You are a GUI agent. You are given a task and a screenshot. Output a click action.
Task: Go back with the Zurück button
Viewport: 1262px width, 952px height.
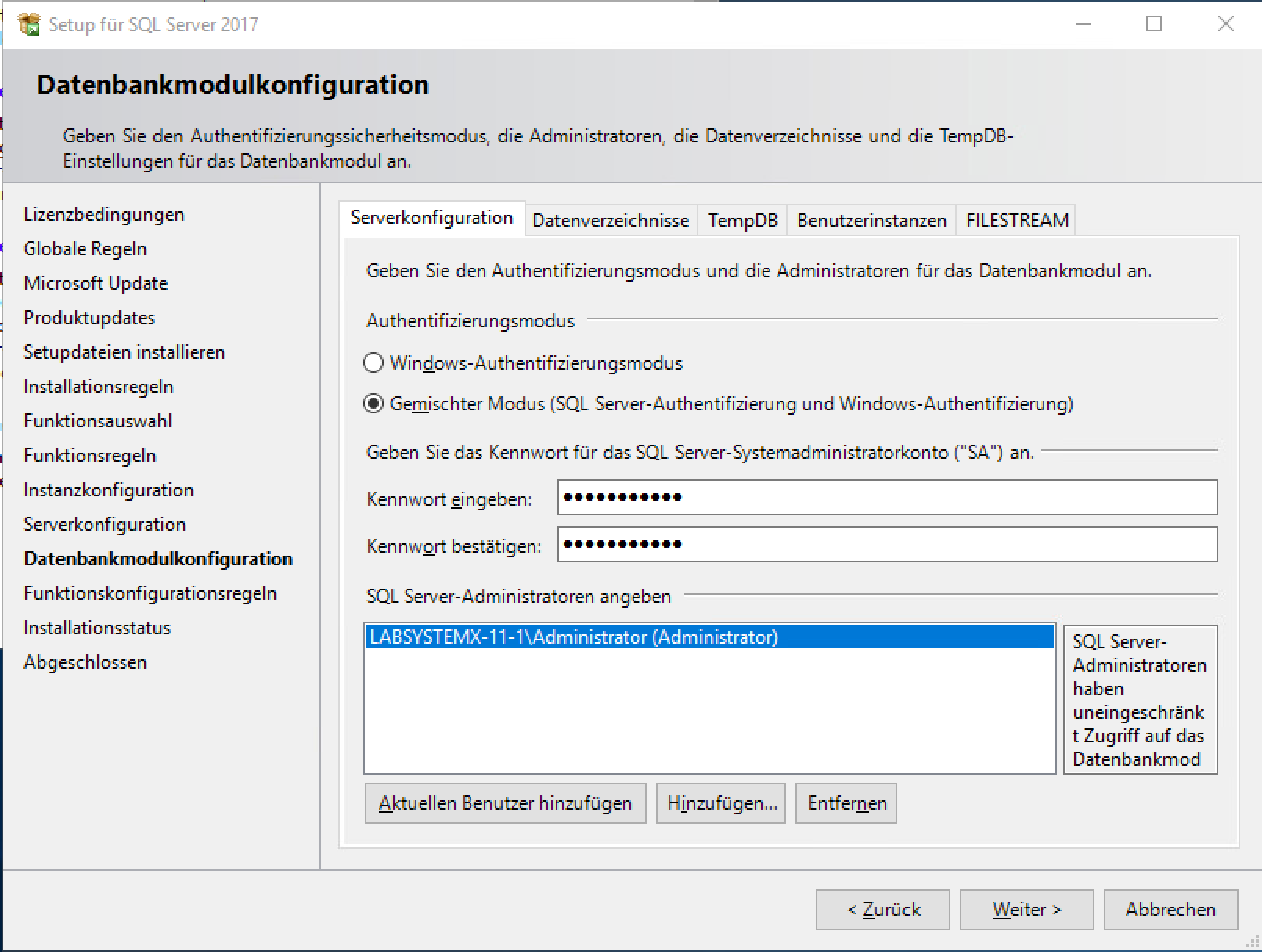[882, 910]
